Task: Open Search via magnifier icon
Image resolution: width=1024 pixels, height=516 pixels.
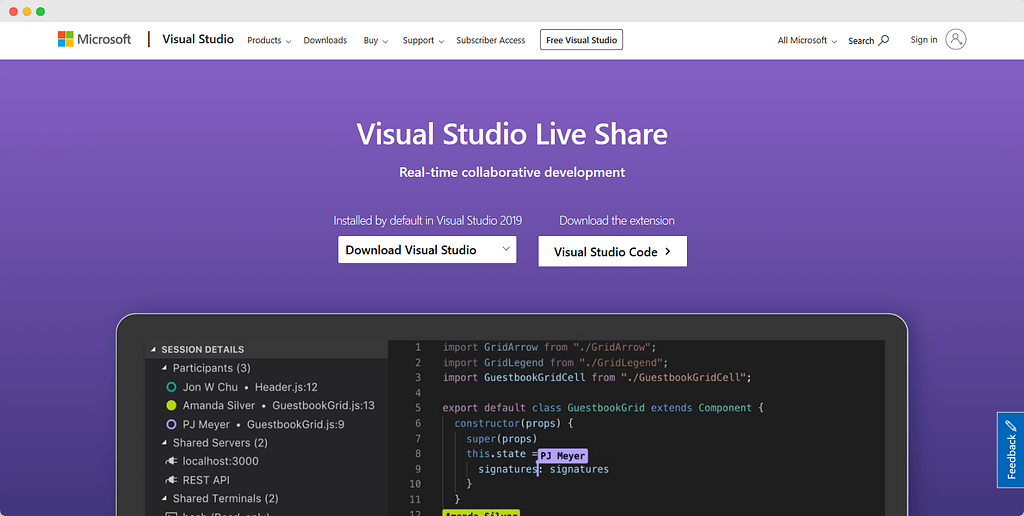Action: pyautogui.click(x=884, y=40)
